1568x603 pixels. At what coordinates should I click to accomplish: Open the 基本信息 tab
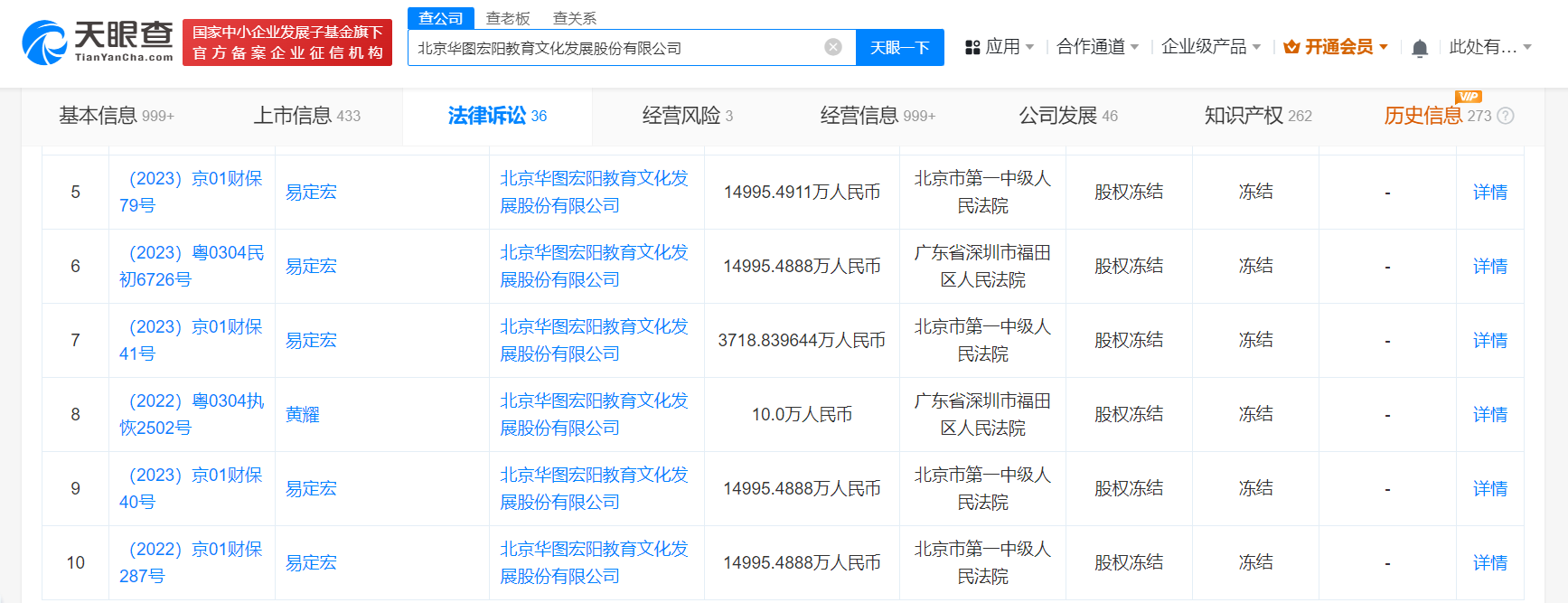click(x=117, y=116)
